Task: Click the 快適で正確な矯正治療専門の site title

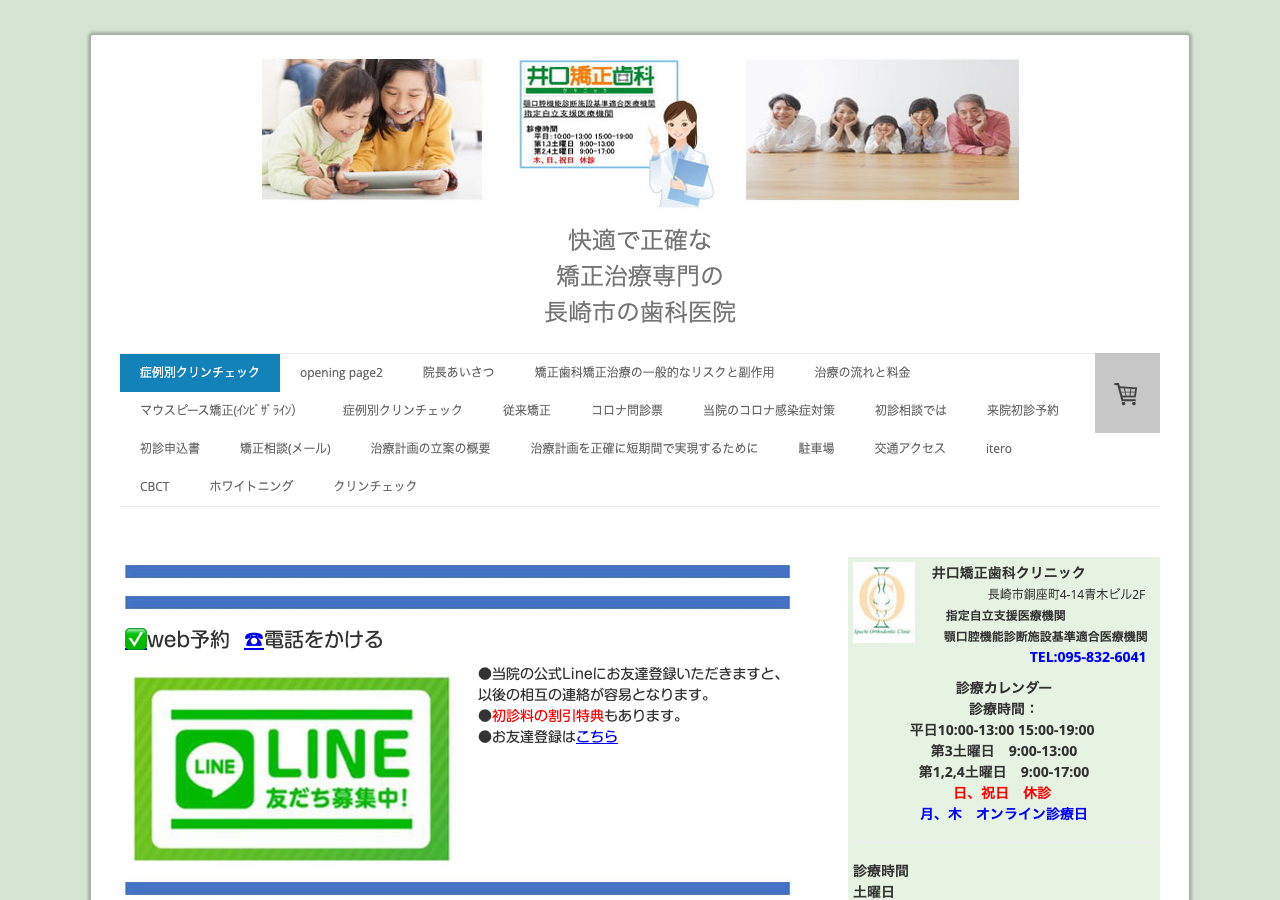Action: (640, 276)
